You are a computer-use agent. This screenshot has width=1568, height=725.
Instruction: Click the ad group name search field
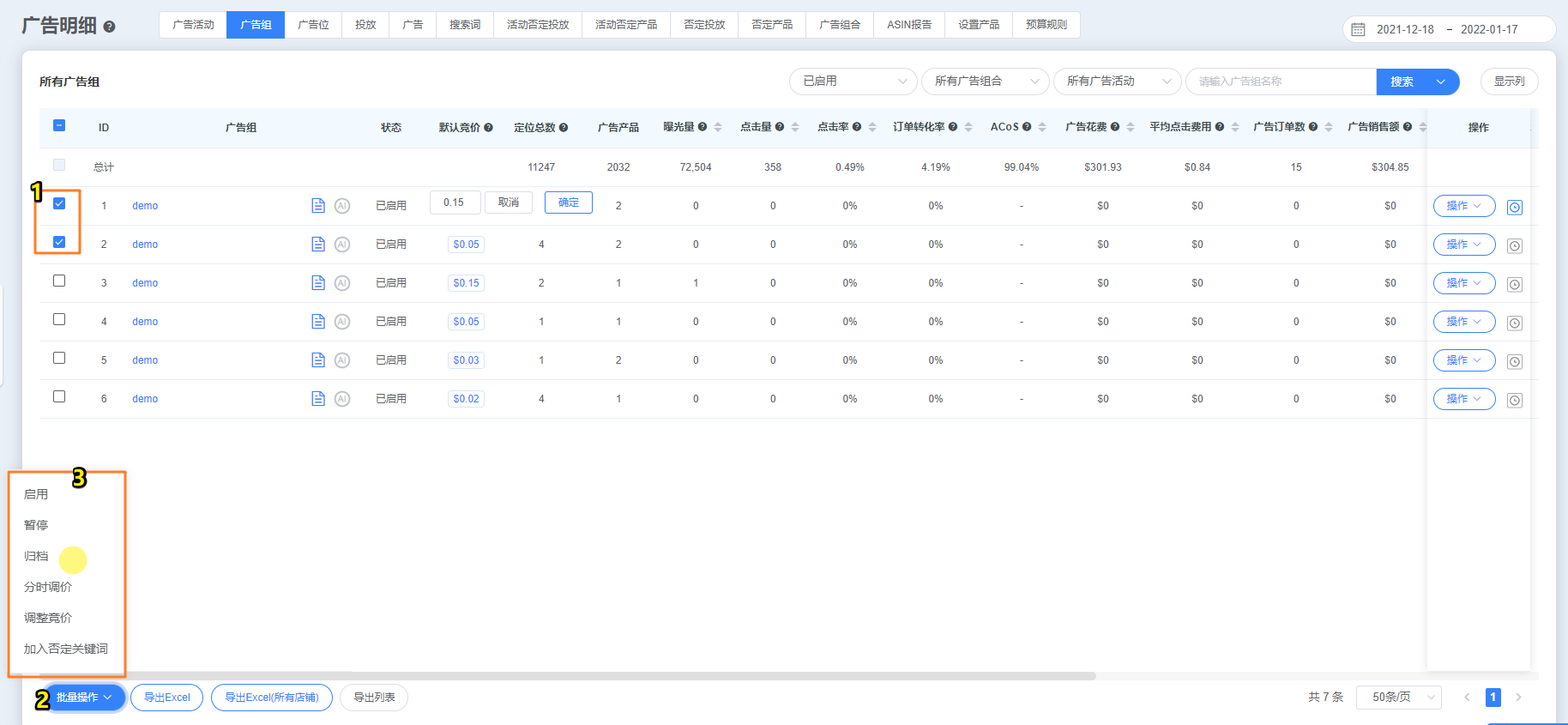[1280, 82]
